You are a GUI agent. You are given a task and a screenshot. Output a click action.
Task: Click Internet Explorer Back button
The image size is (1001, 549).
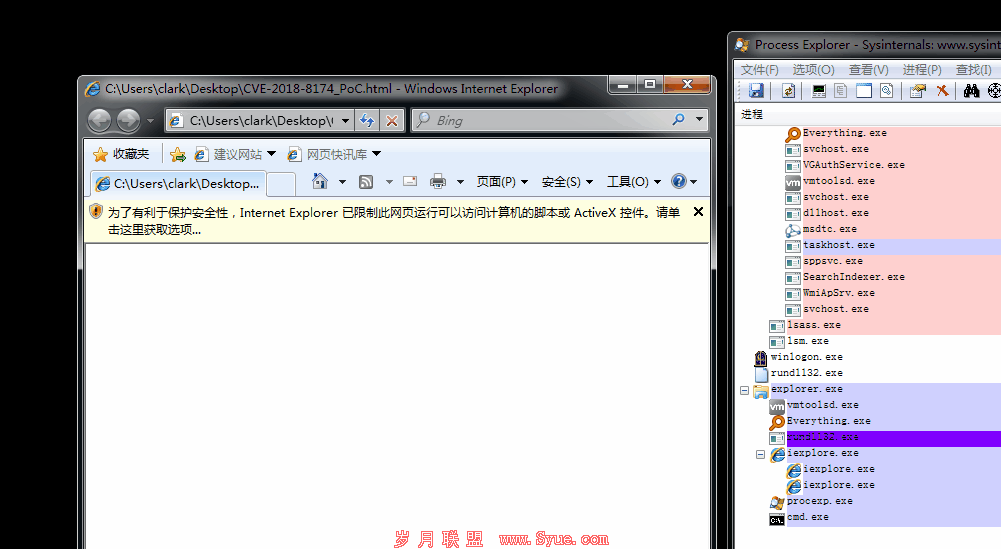tap(99, 120)
